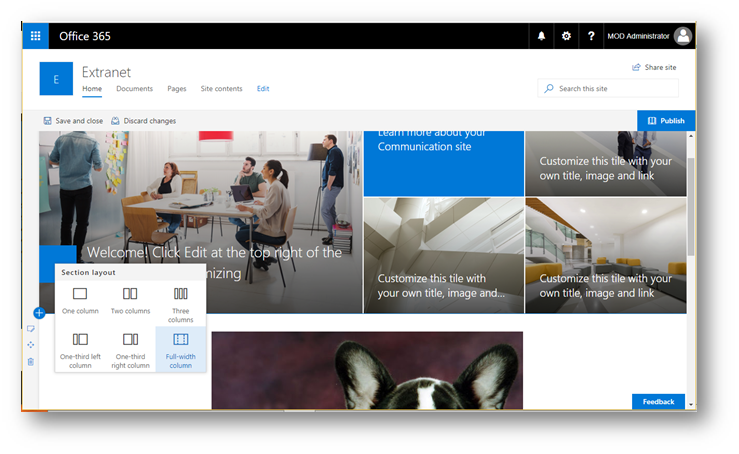Click the move section icon

click(x=31, y=345)
